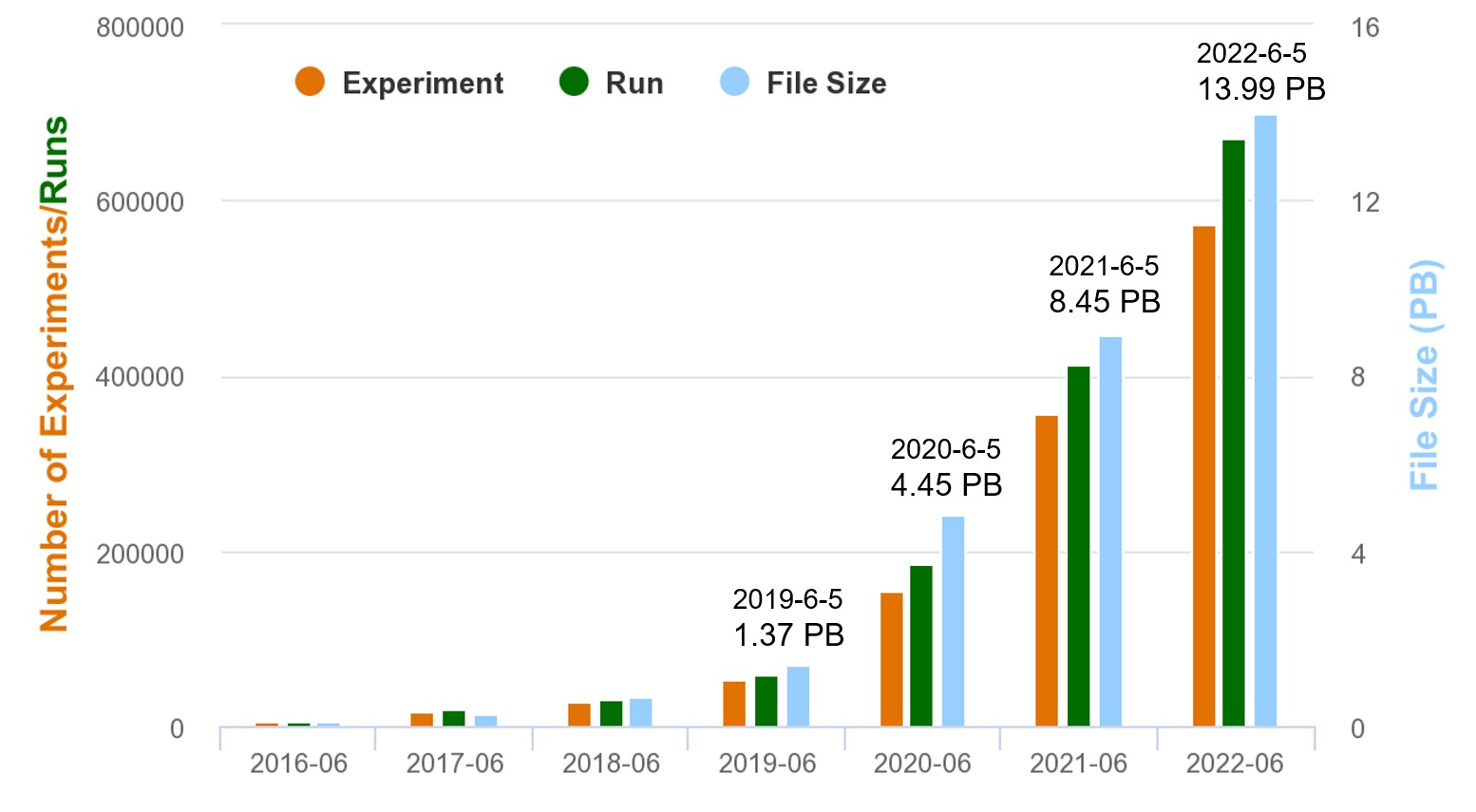The height and width of the screenshot is (812, 1476).
Task: Click the 2021-06 orange Experiment bar
Action: point(1047,570)
